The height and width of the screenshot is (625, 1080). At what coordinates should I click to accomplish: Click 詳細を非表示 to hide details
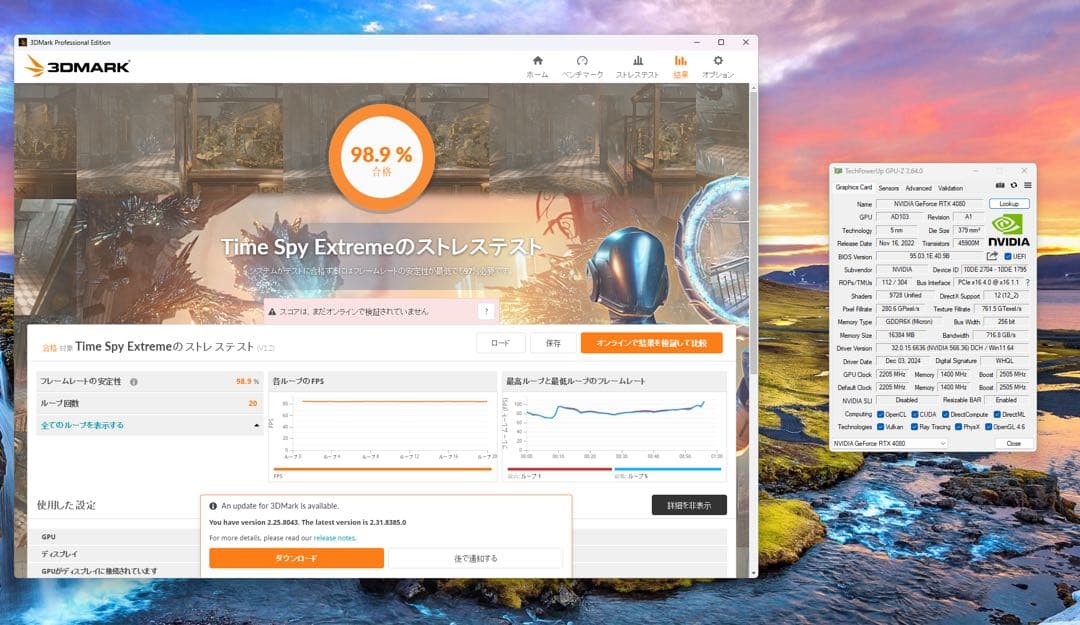click(692, 505)
